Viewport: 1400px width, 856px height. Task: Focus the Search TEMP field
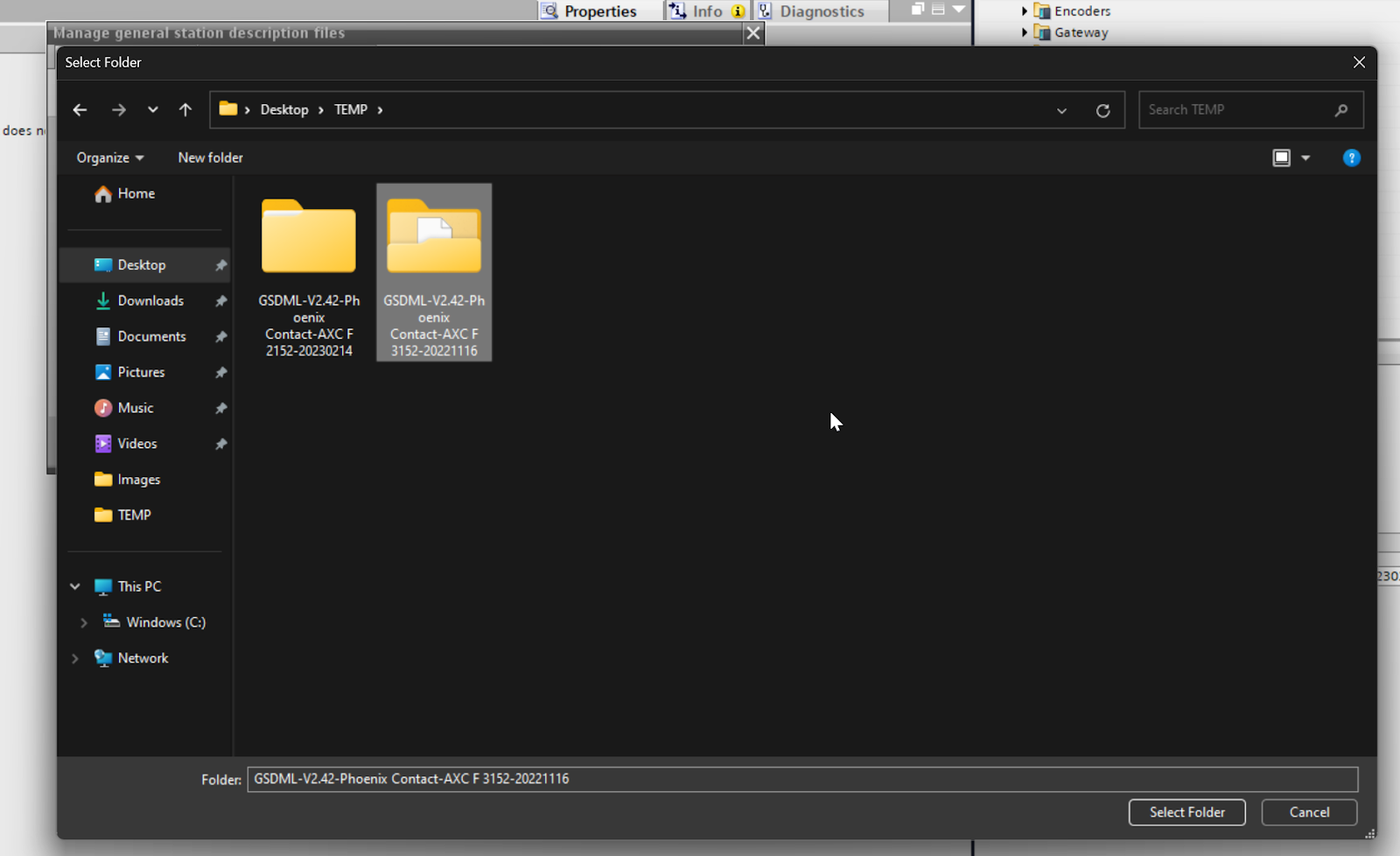click(x=1250, y=109)
